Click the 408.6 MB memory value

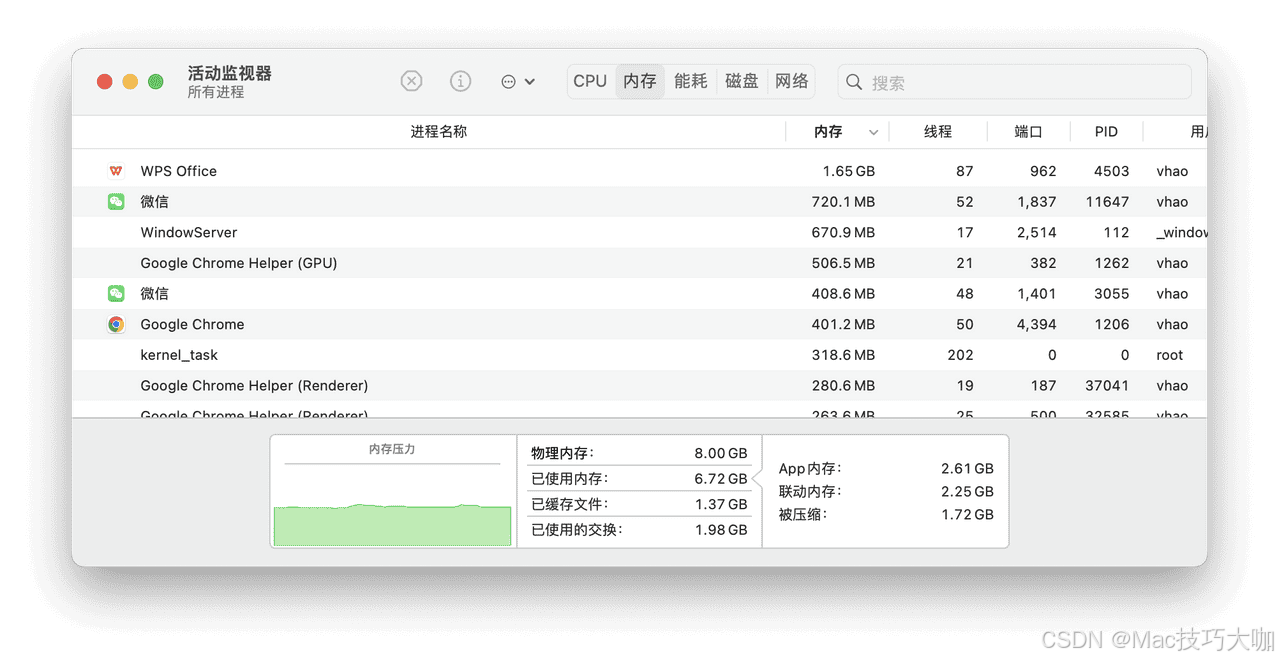pos(843,294)
